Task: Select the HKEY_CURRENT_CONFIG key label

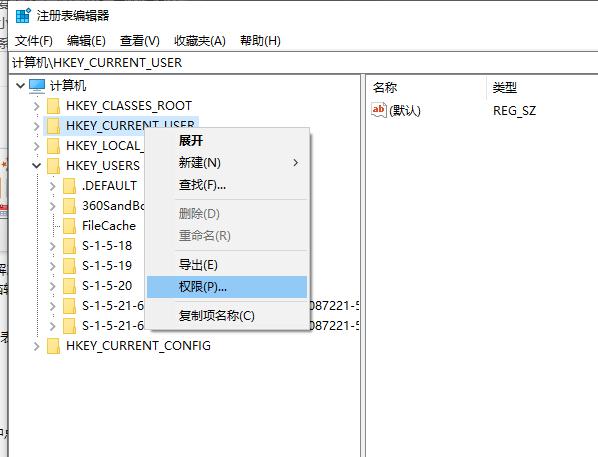Action: point(138,346)
